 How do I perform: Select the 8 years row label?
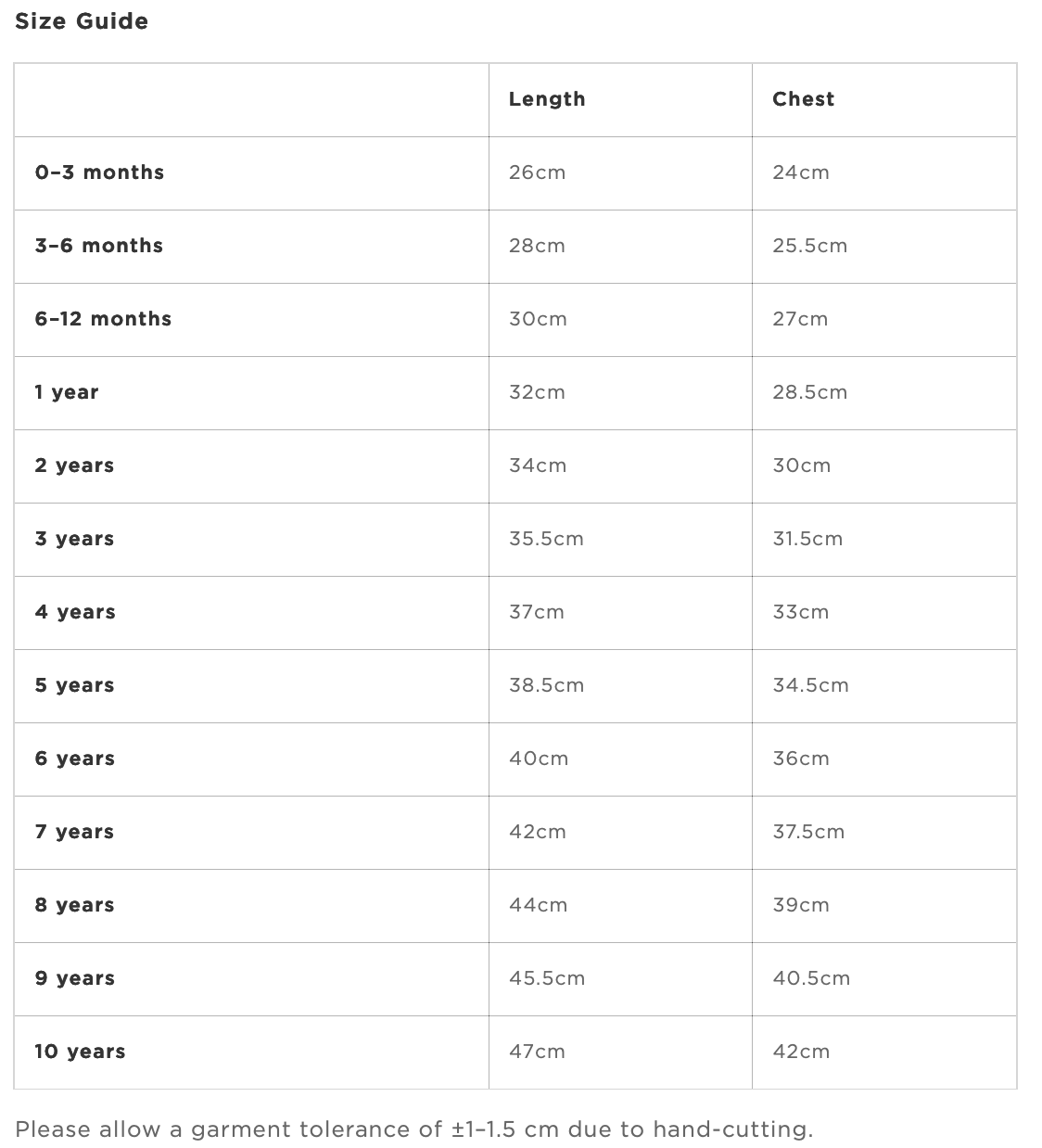point(74,905)
